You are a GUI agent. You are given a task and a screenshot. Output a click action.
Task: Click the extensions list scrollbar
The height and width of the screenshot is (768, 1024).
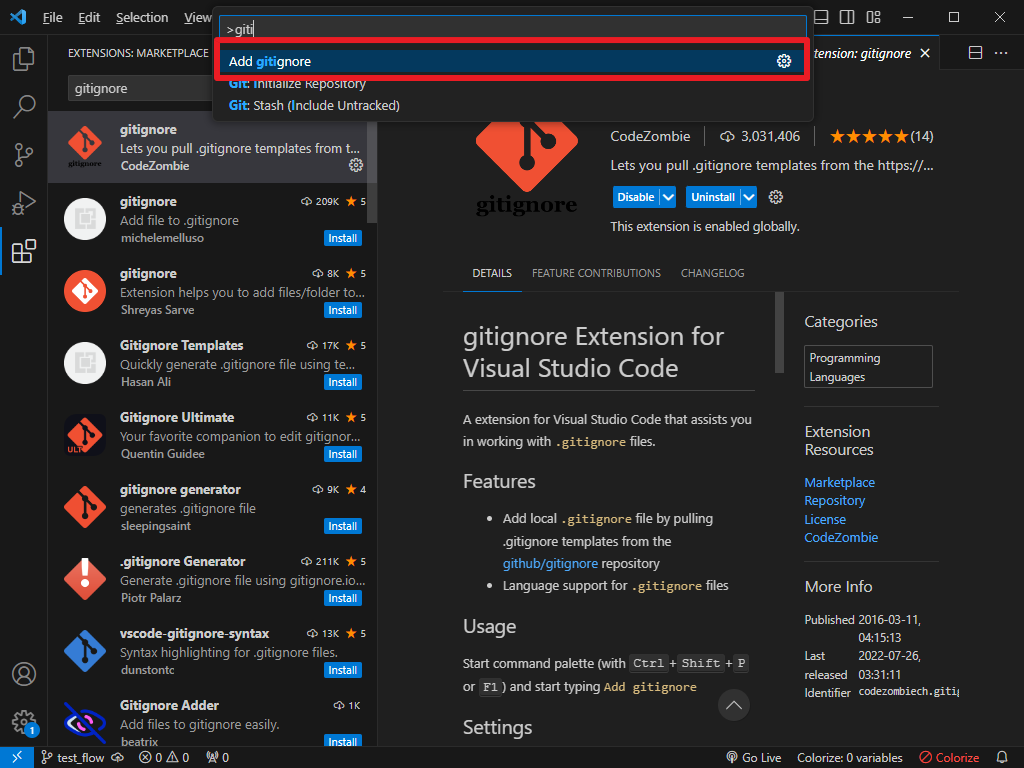click(372, 172)
